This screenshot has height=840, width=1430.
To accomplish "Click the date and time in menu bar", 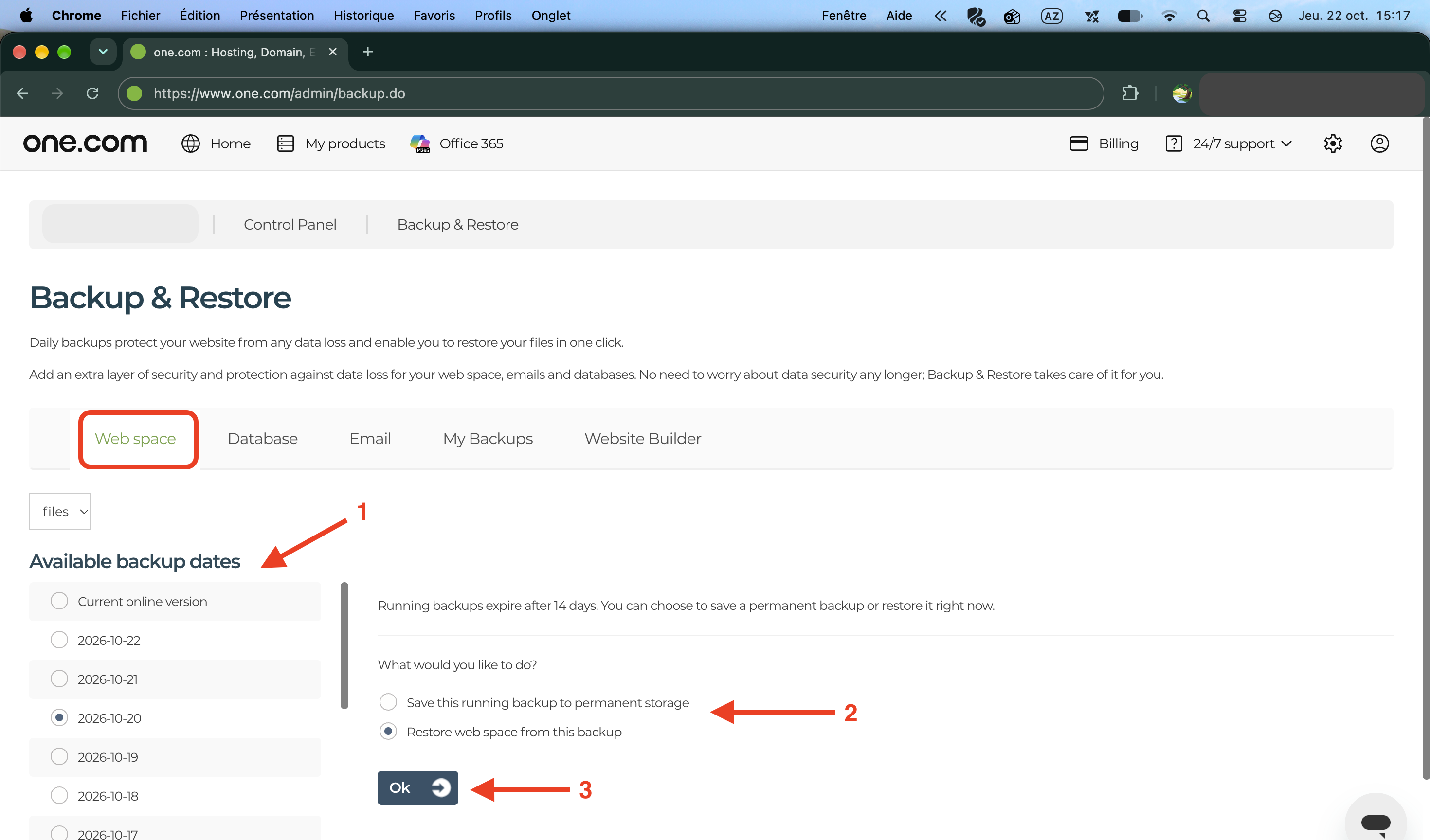I will pos(1354,15).
